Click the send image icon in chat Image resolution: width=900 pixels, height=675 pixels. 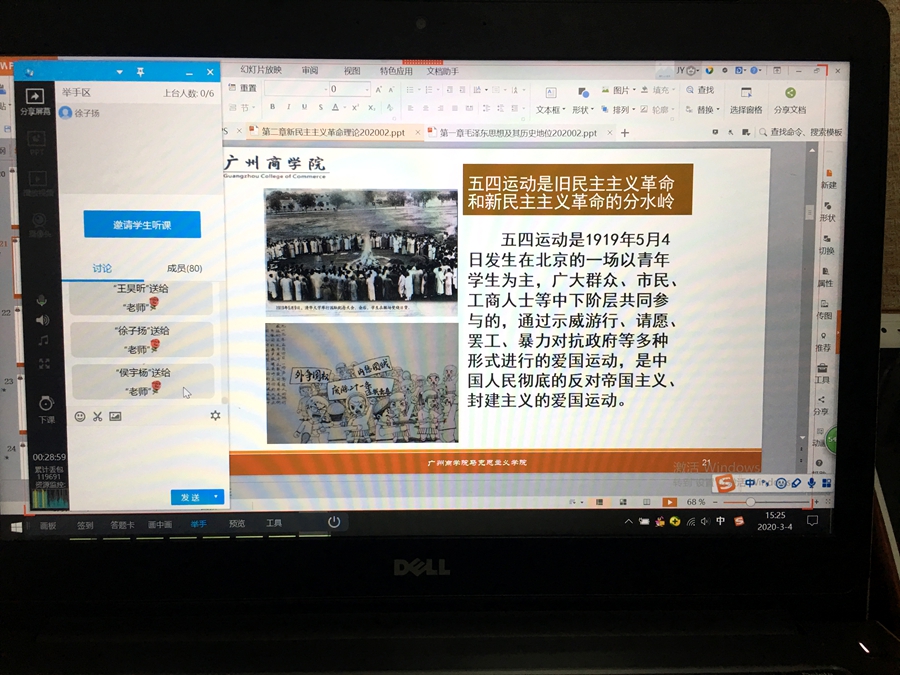(115, 416)
